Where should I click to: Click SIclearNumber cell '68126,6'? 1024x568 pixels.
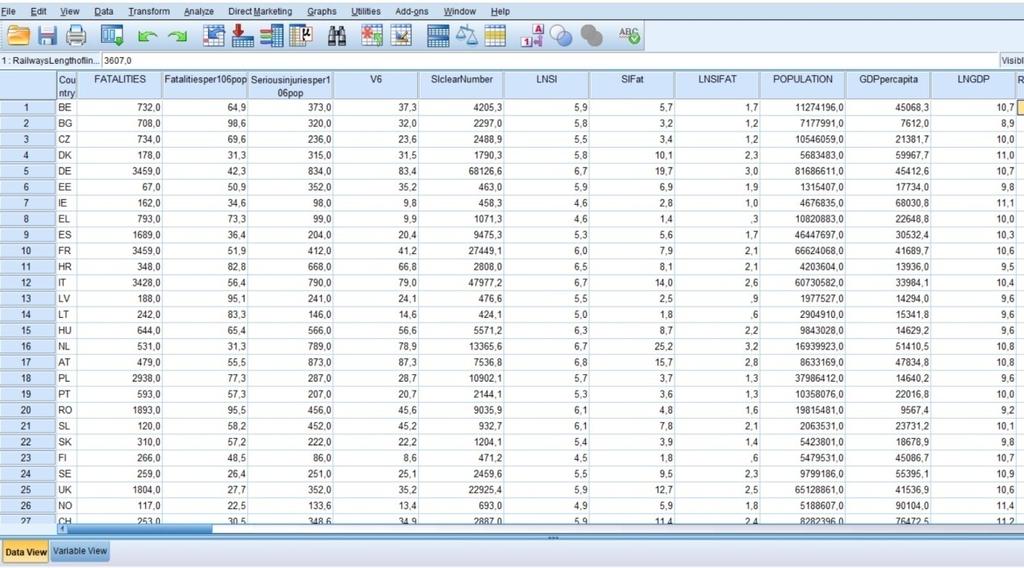coord(461,171)
